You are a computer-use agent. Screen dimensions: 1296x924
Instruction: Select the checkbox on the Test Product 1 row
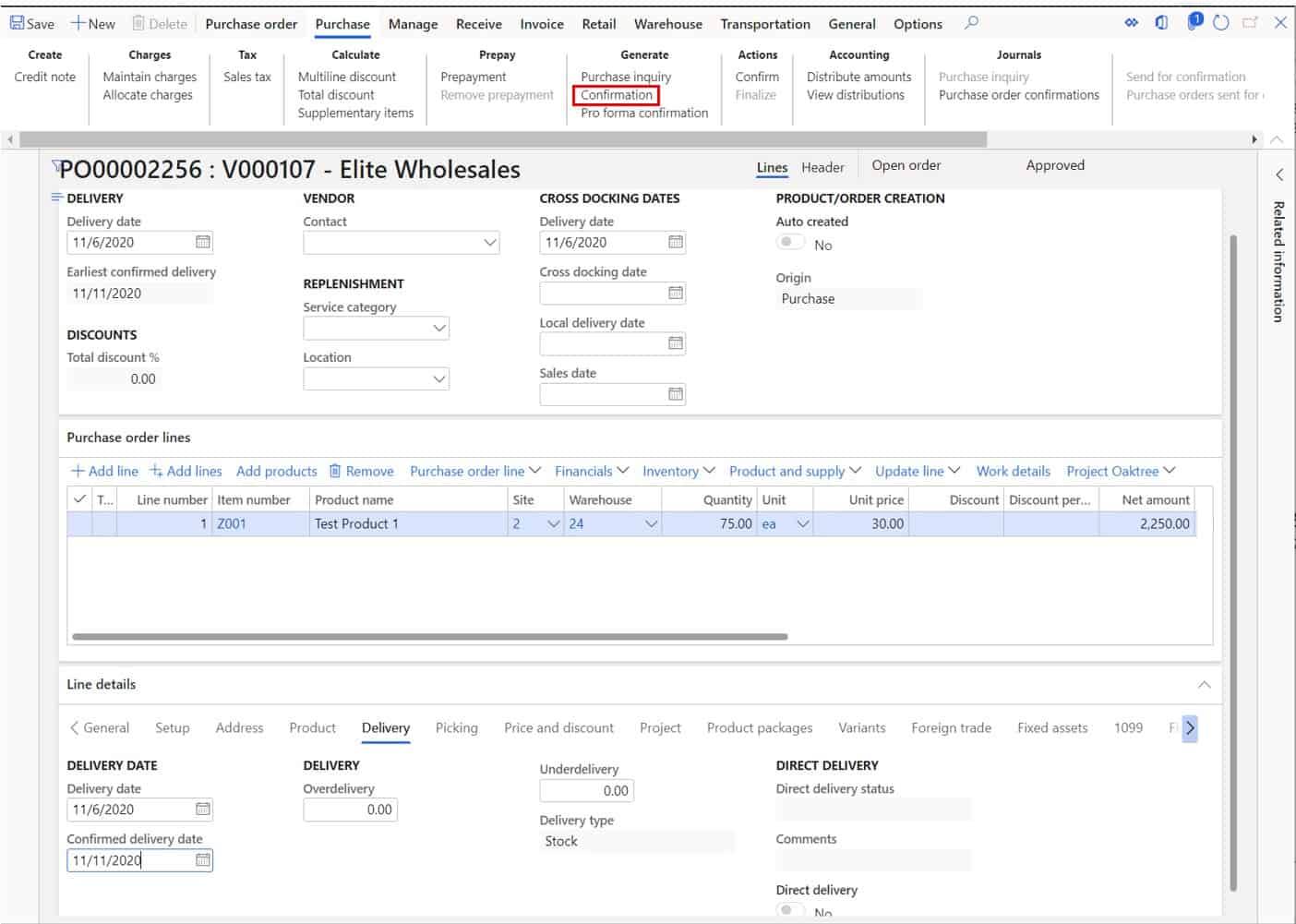80,523
